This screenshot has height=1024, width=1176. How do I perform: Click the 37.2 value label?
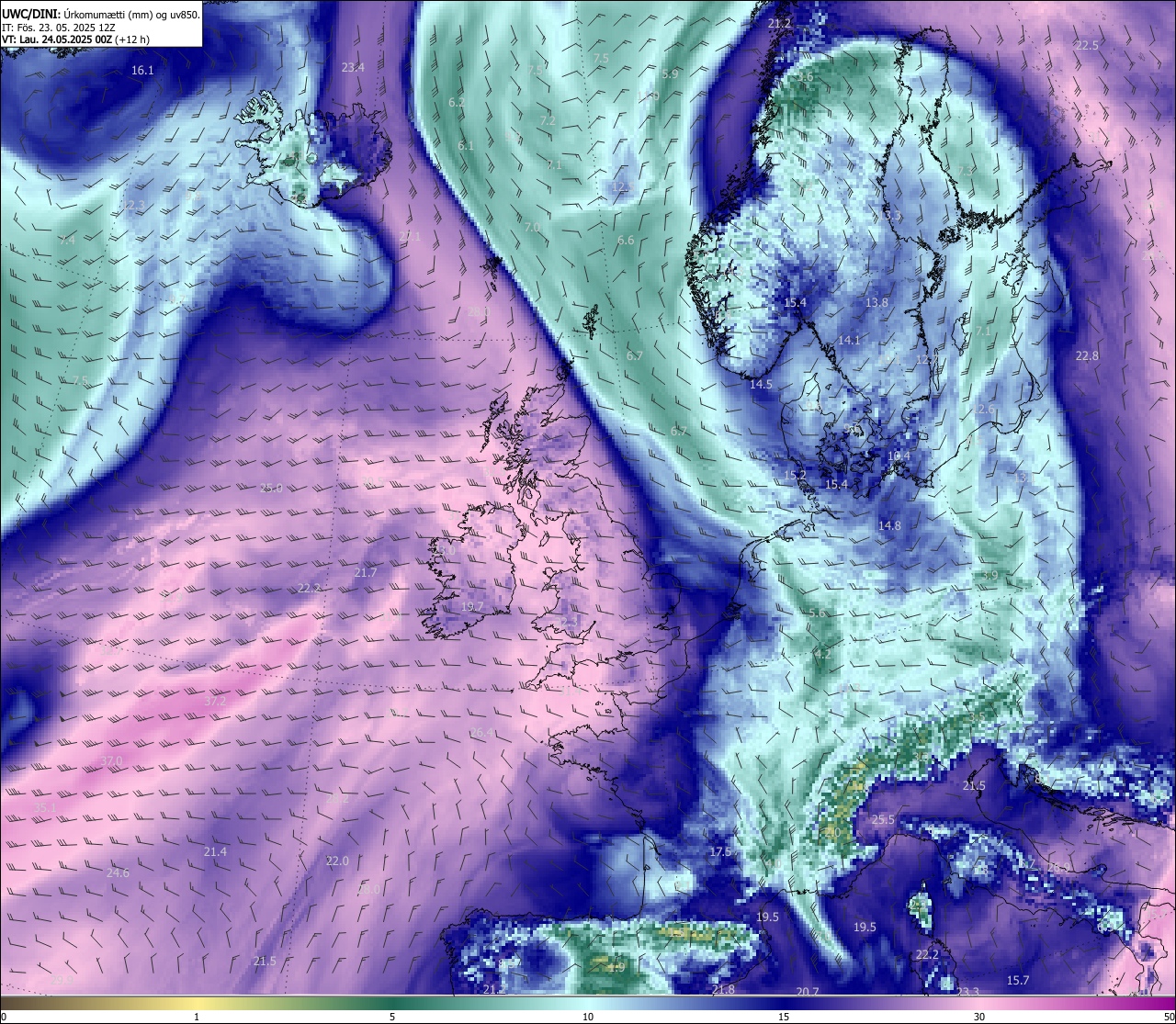[214, 700]
